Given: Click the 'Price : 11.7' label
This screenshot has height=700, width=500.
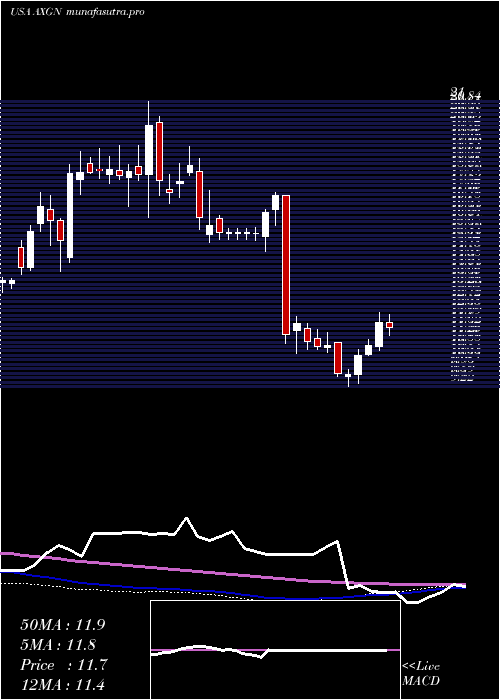Looking at the screenshot, I should coord(63,665).
